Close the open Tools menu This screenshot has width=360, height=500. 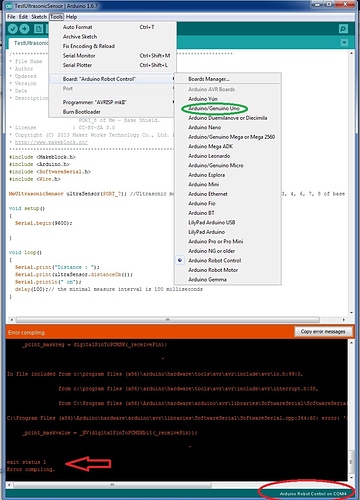(x=56, y=17)
